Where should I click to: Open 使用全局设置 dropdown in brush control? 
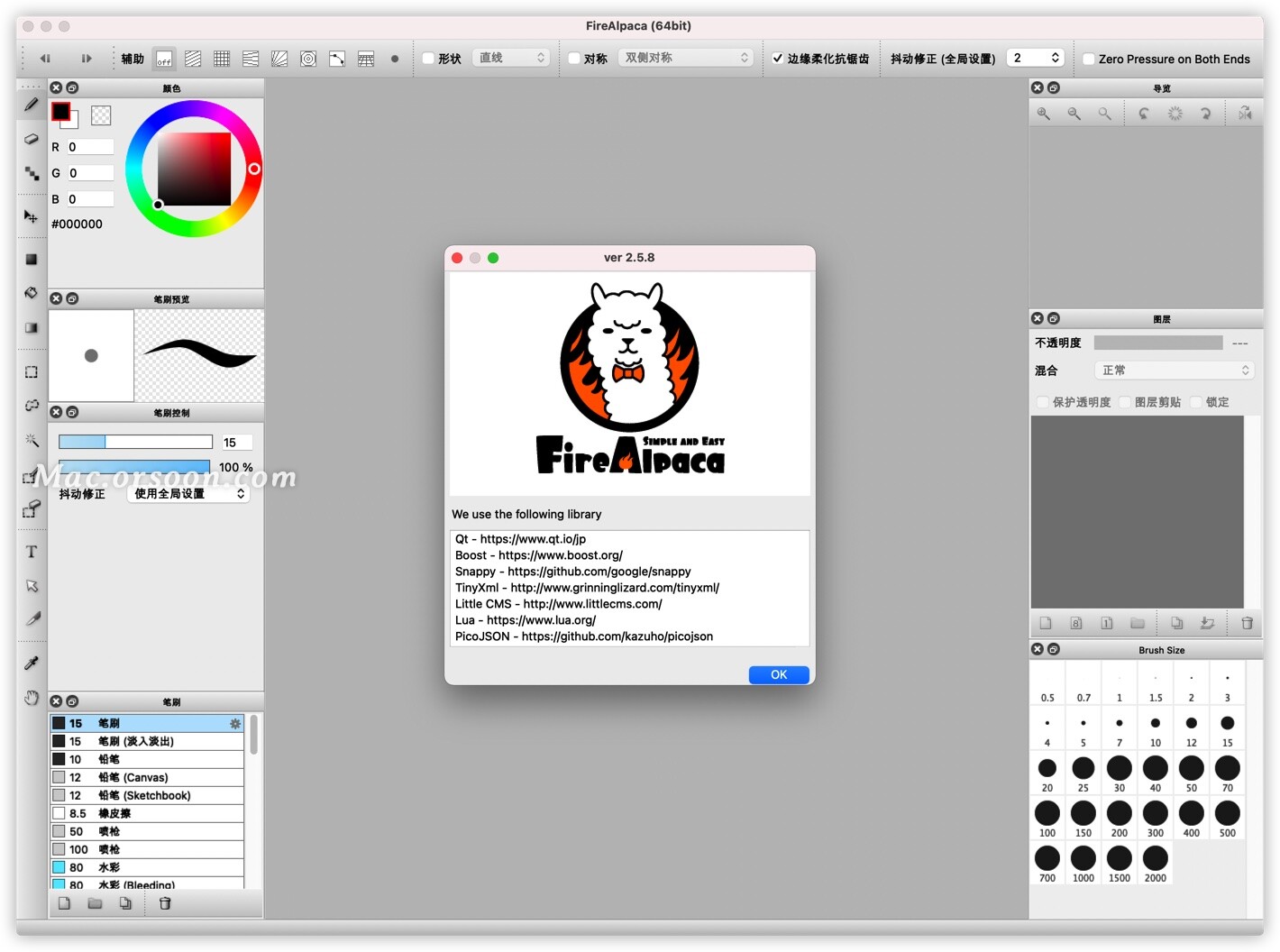click(188, 494)
